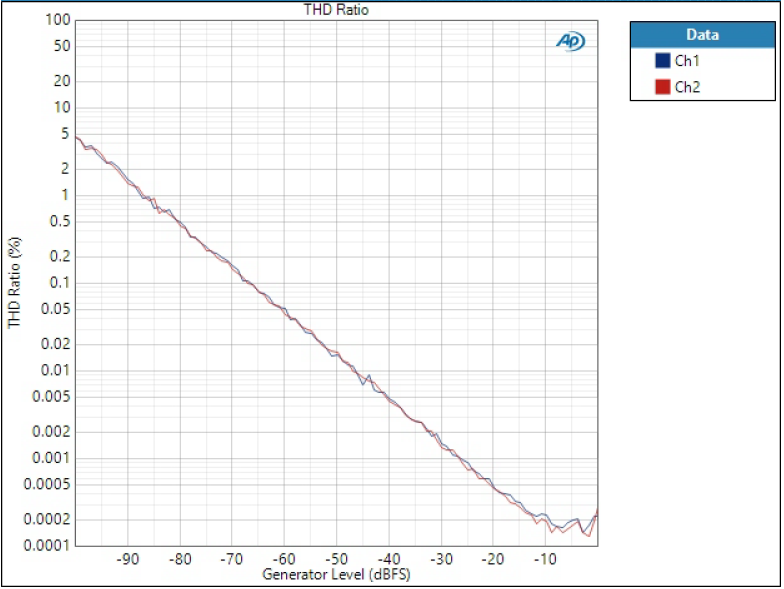Click the 0.0001 value on Y axis
784x589 pixels.
pyautogui.click(x=47, y=545)
